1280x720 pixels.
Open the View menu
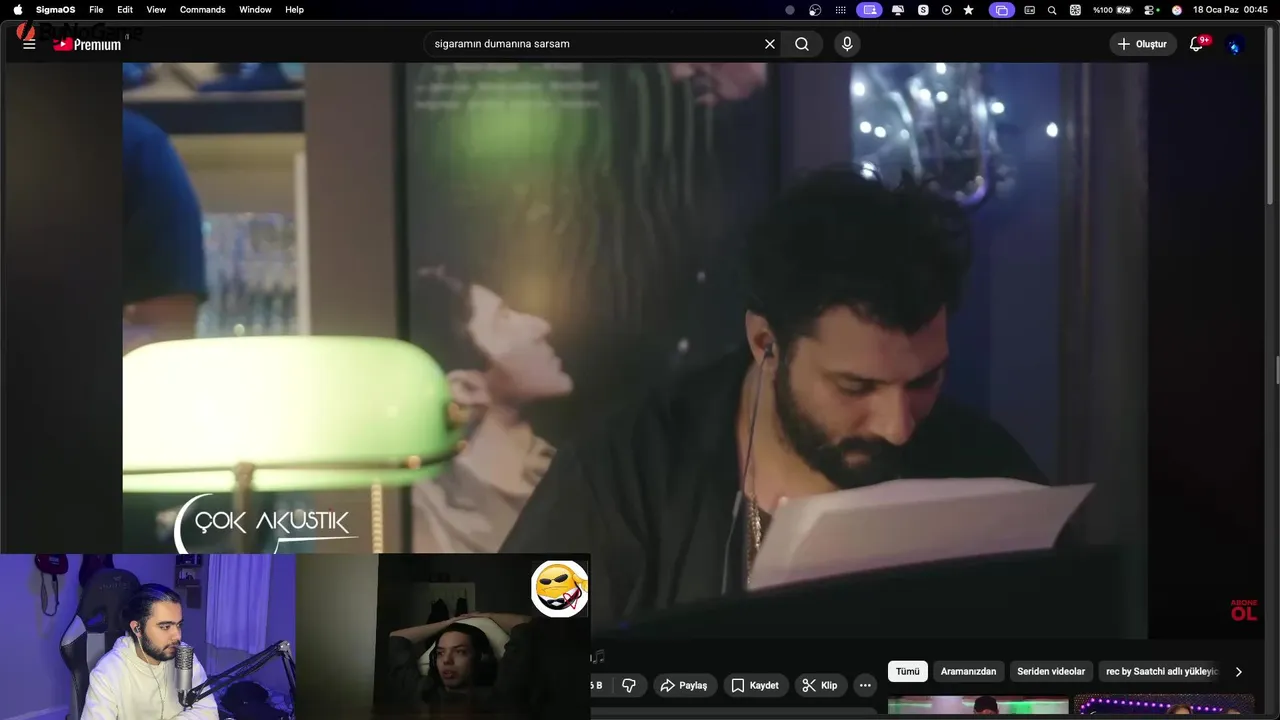[156, 10]
